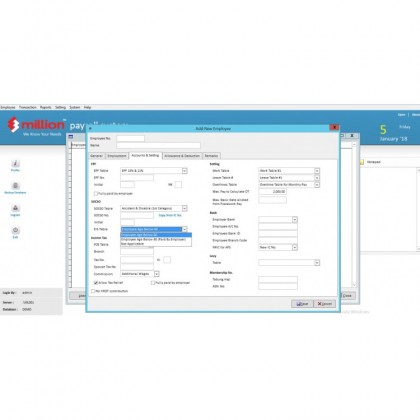Tick the No HRDF contribution checkbox
Image resolution: width=420 pixels, height=420 pixels.
(93, 291)
